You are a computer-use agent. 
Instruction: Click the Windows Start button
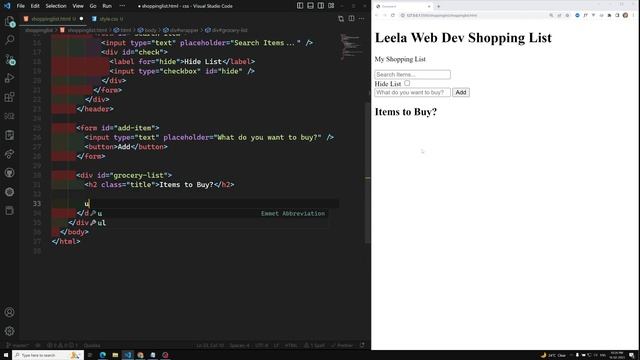tap(6, 355)
